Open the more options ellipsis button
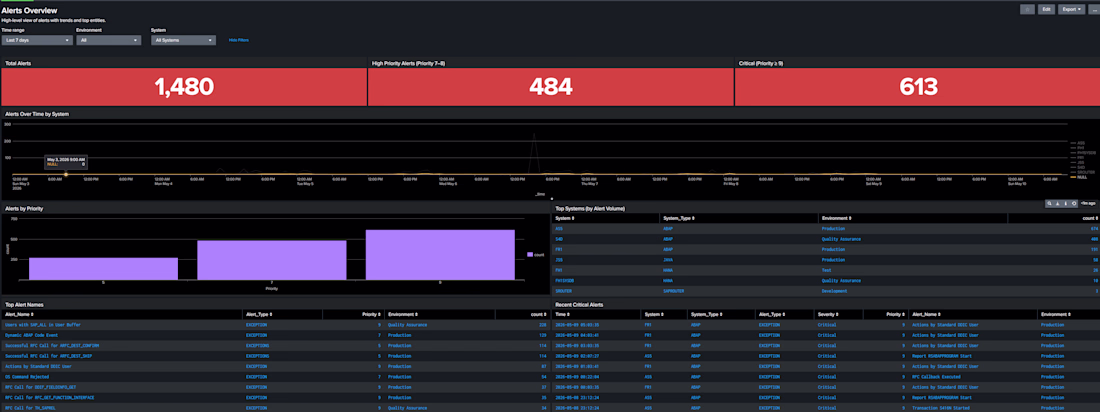This screenshot has width=1100, height=412. [x=1094, y=9]
